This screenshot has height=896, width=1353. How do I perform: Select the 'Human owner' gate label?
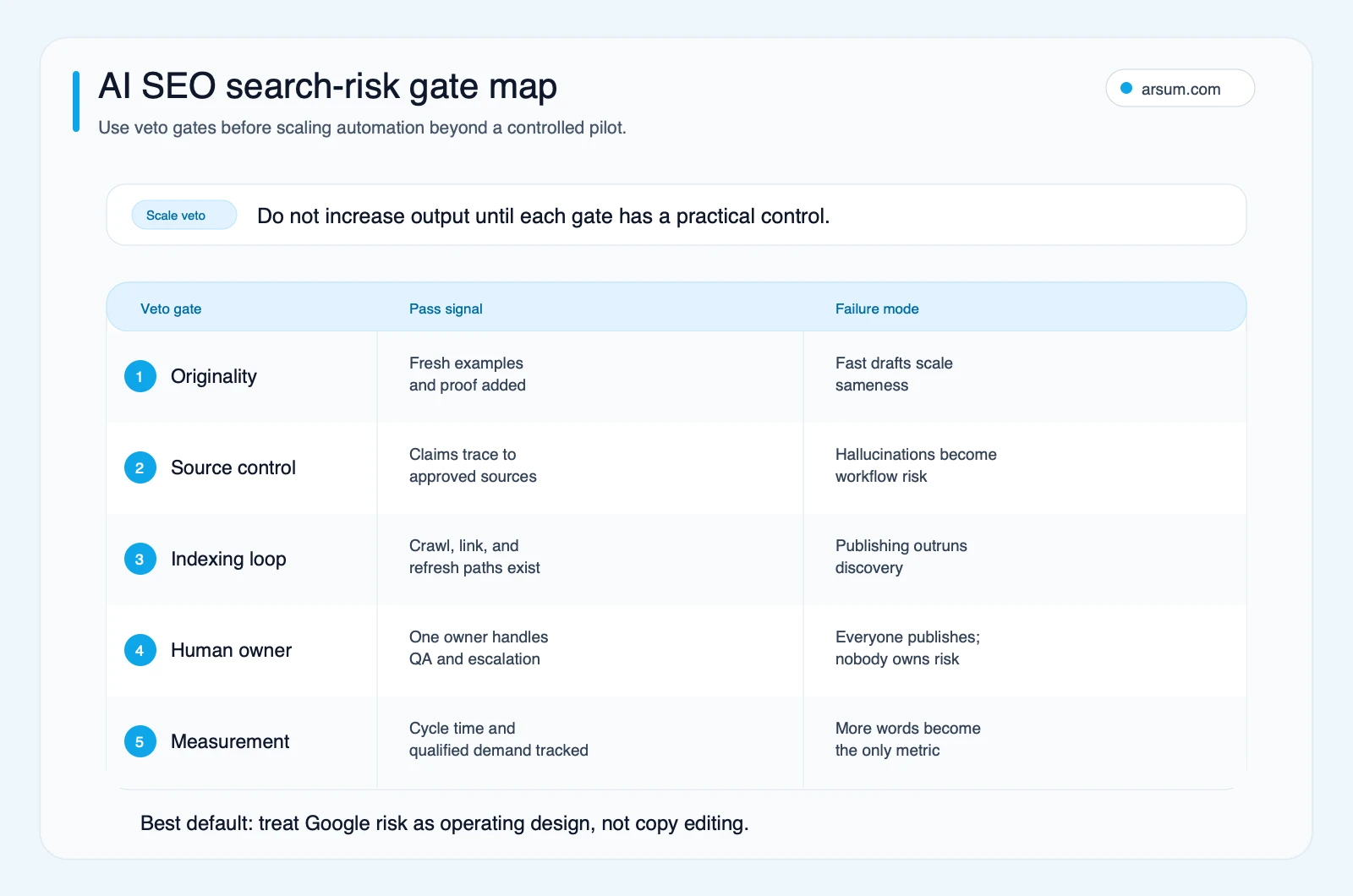pyautogui.click(x=231, y=650)
